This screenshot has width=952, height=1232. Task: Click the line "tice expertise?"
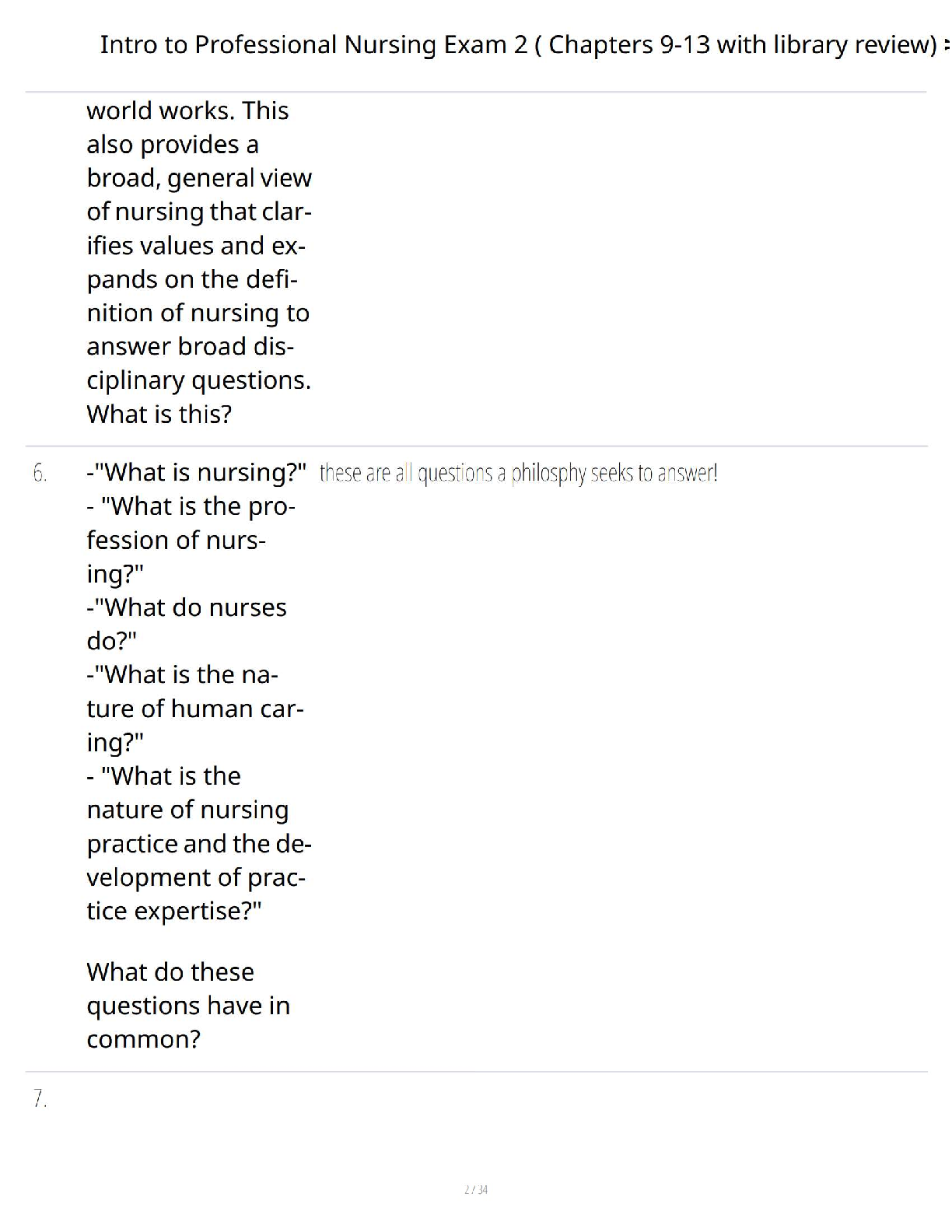coord(174,911)
